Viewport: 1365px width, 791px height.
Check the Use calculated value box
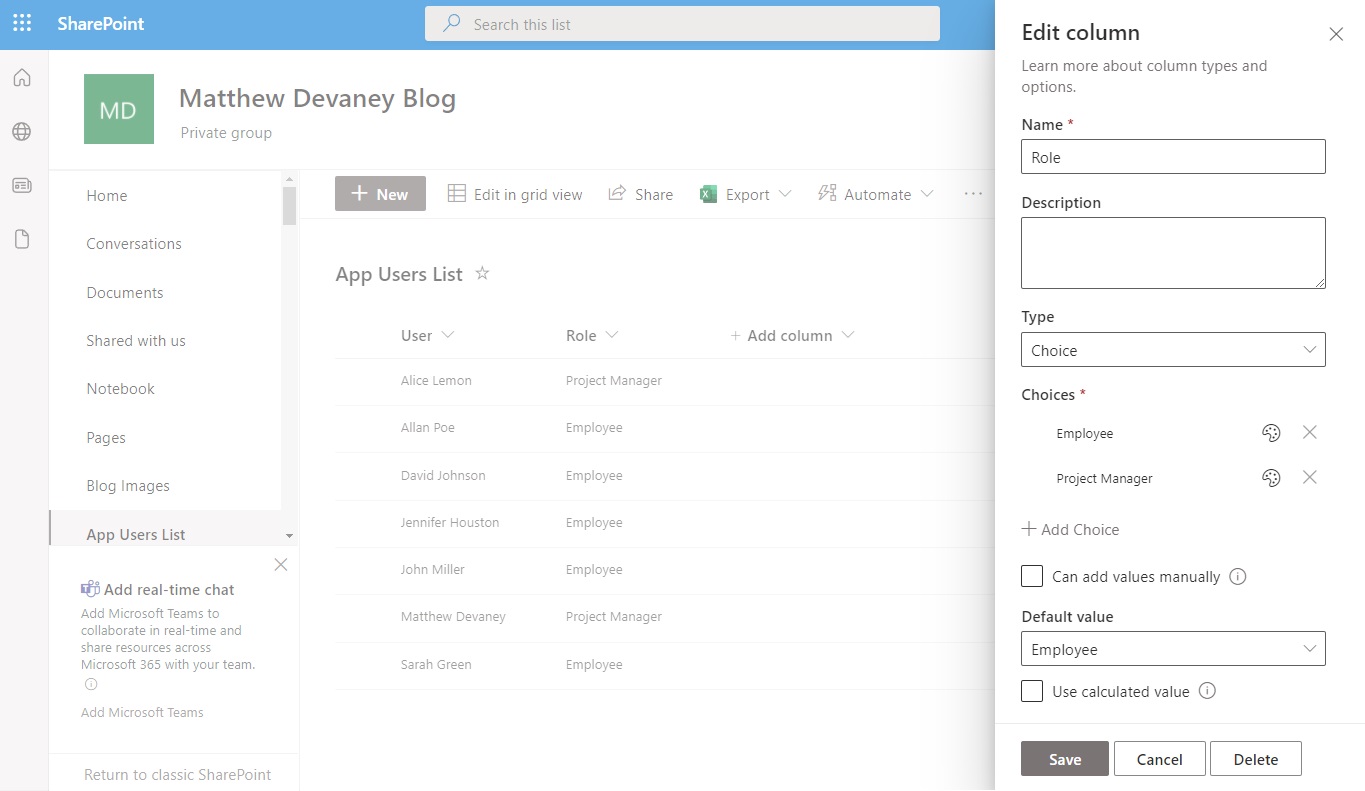[1032, 691]
